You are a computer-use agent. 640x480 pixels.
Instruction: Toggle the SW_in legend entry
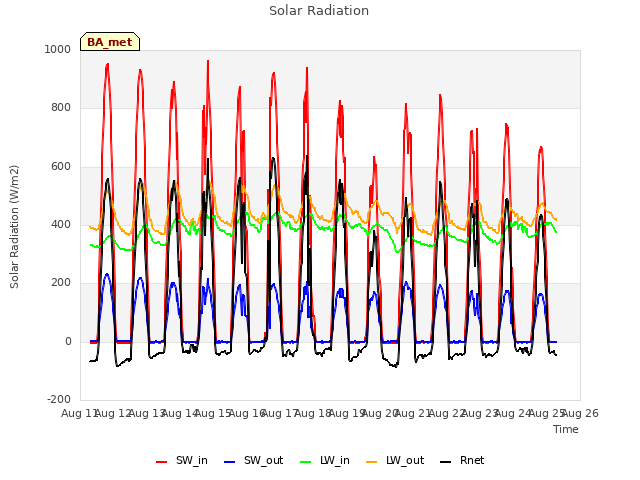[182, 461]
